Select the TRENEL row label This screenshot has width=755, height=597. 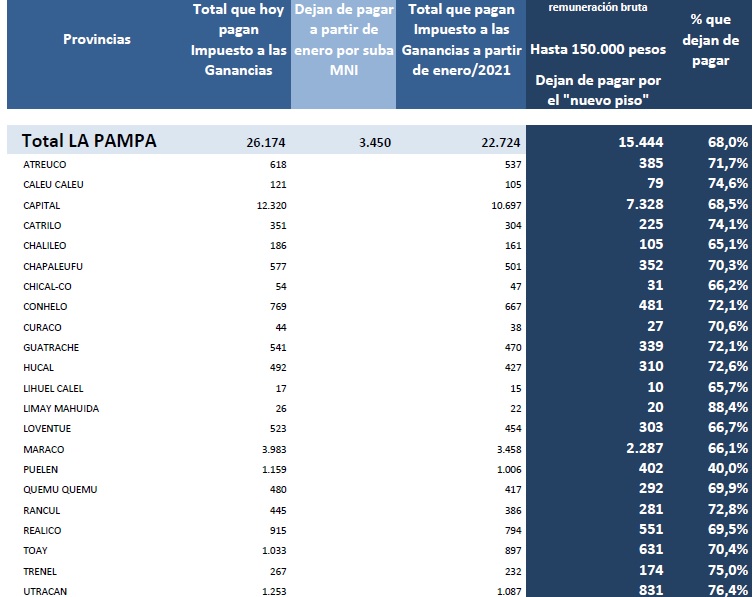click(x=40, y=572)
